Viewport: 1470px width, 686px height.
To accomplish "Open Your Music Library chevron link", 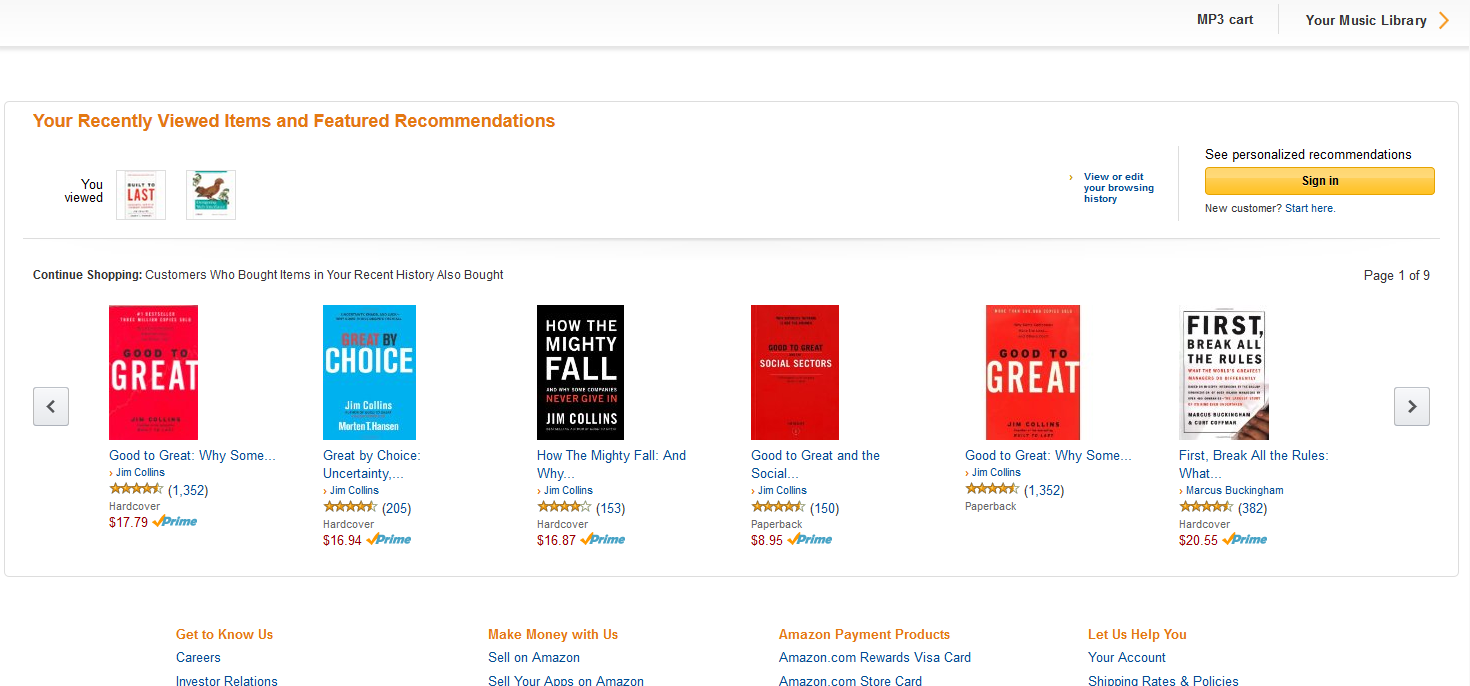I will click(x=1377, y=20).
